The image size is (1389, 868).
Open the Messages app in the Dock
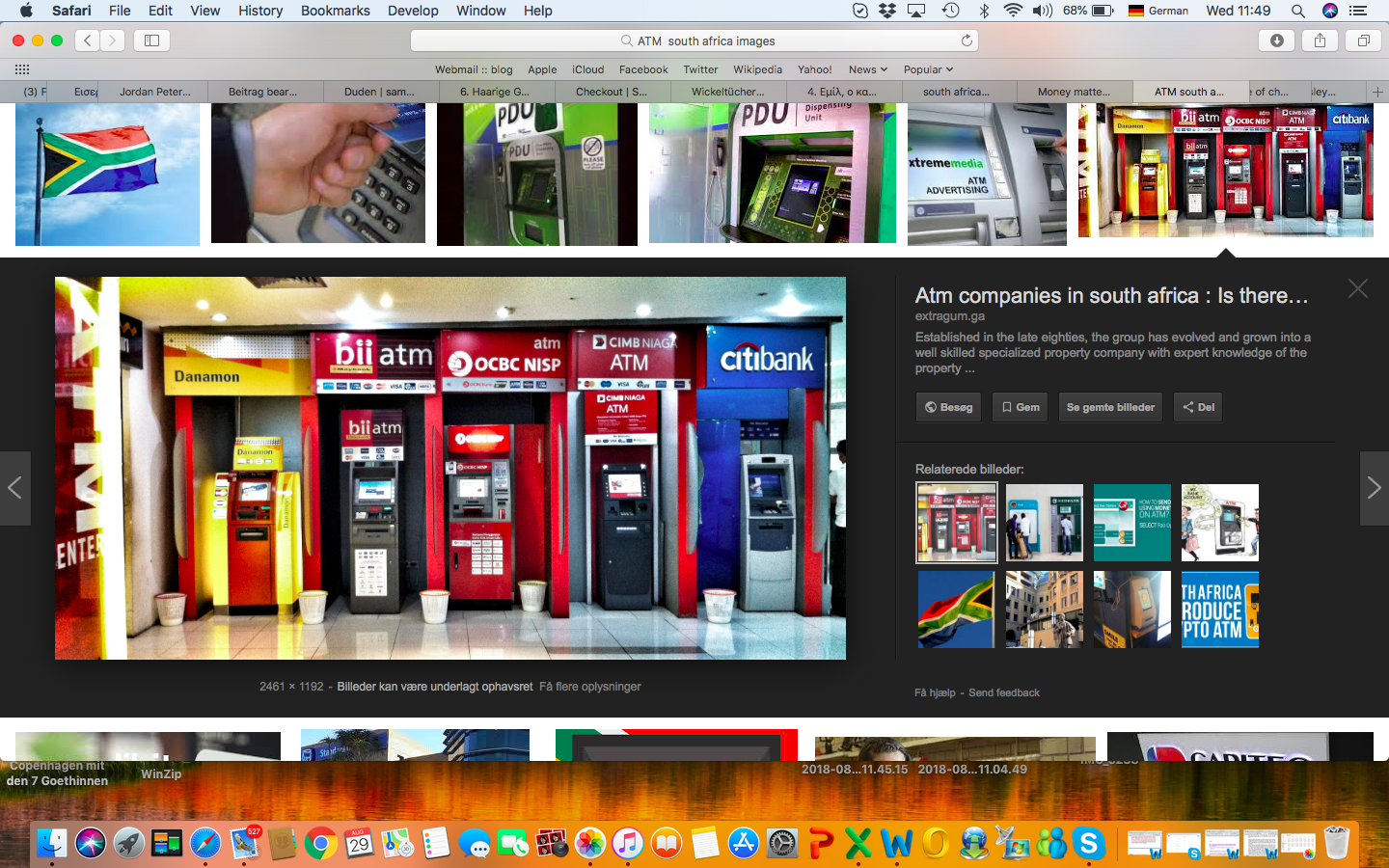pos(474,844)
